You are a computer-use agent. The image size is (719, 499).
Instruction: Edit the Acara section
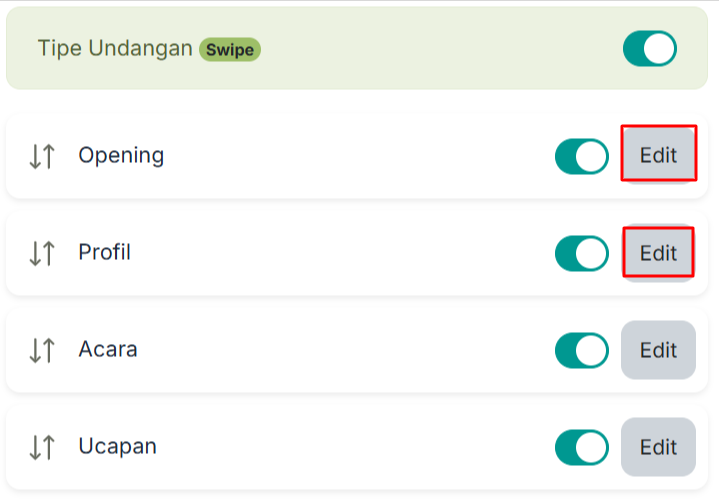[x=658, y=350]
